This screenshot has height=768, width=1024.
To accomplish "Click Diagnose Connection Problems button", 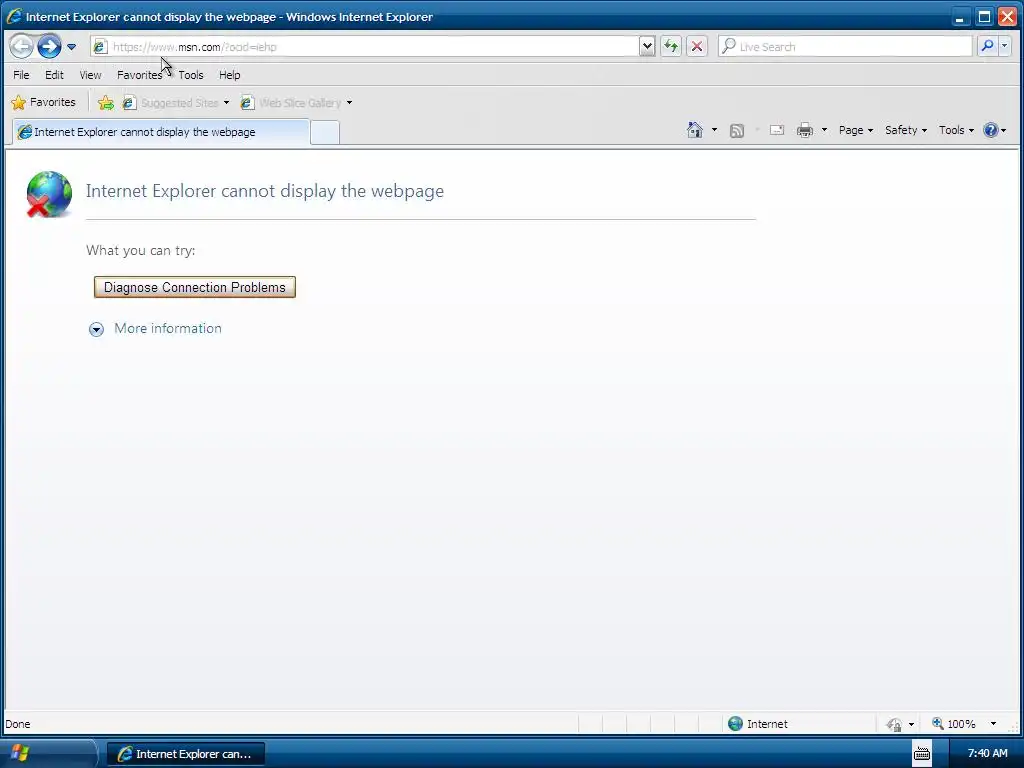I will (195, 287).
